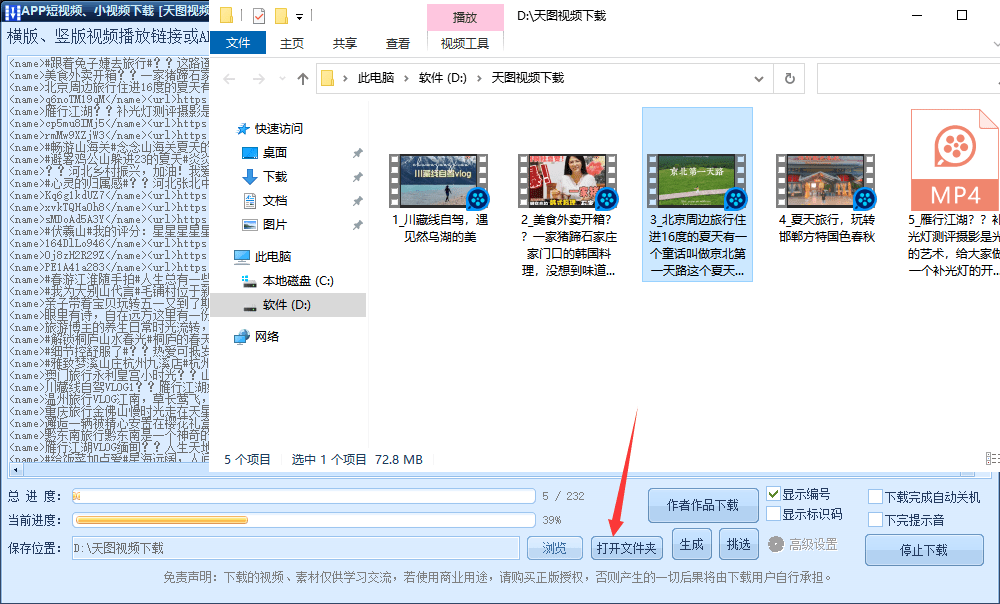The width and height of the screenshot is (1000, 604).
Task: Open the quick access toolbar customize dropdown
Action: pos(299,16)
